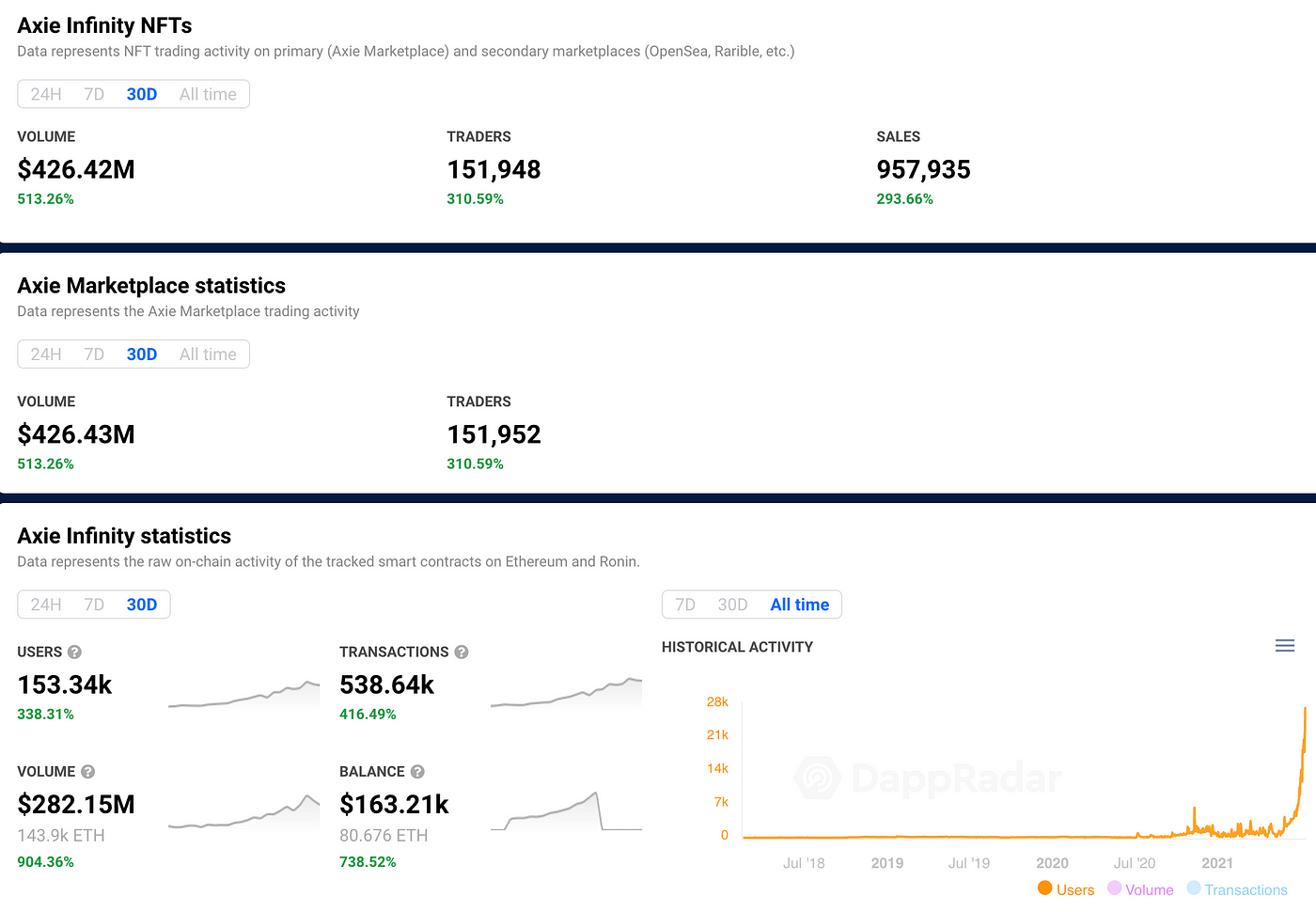Toggle the Volume series in chart legend
Screen dimensions: 1316x912
[x=1140, y=889]
